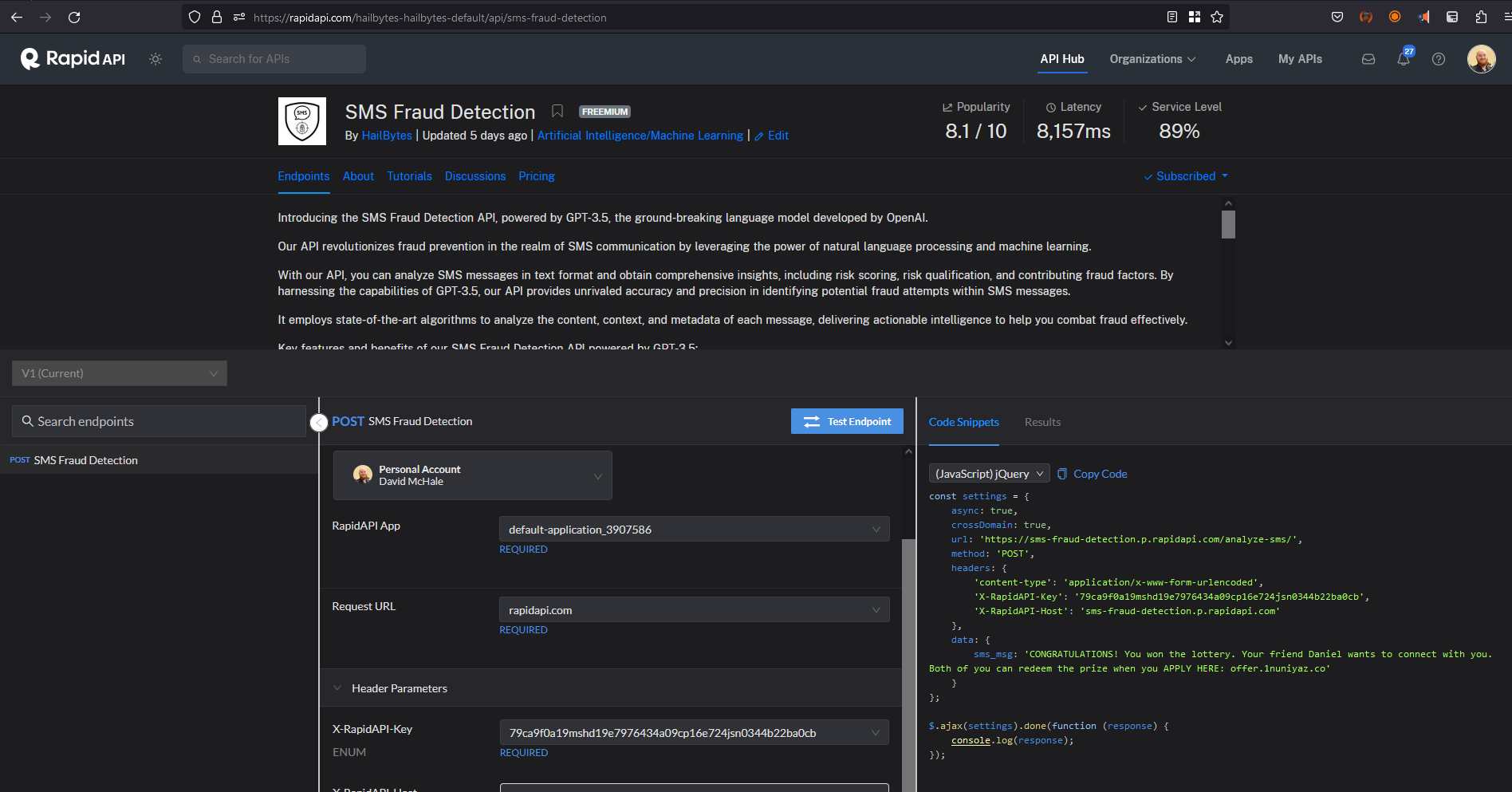1512x792 pixels.
Task: Focus the Search for APIs field
Action: 274,59
